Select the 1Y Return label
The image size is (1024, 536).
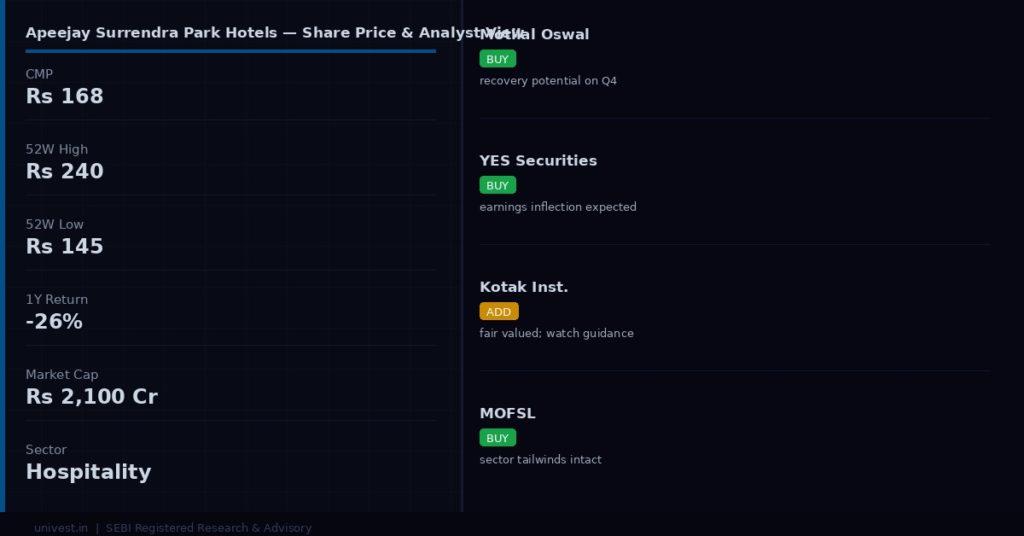point(57,300)
